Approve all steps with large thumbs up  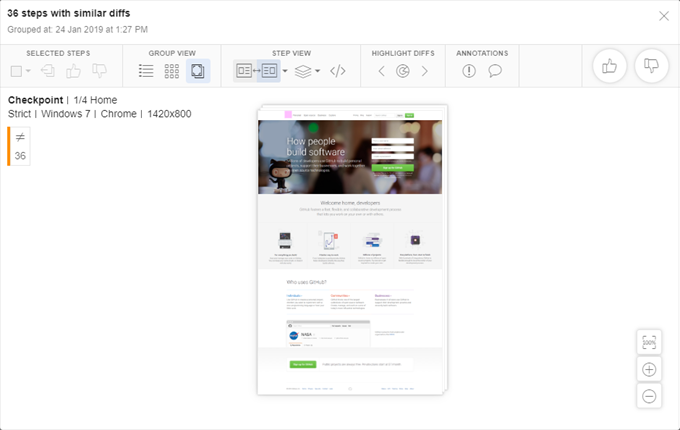(609, 66)
